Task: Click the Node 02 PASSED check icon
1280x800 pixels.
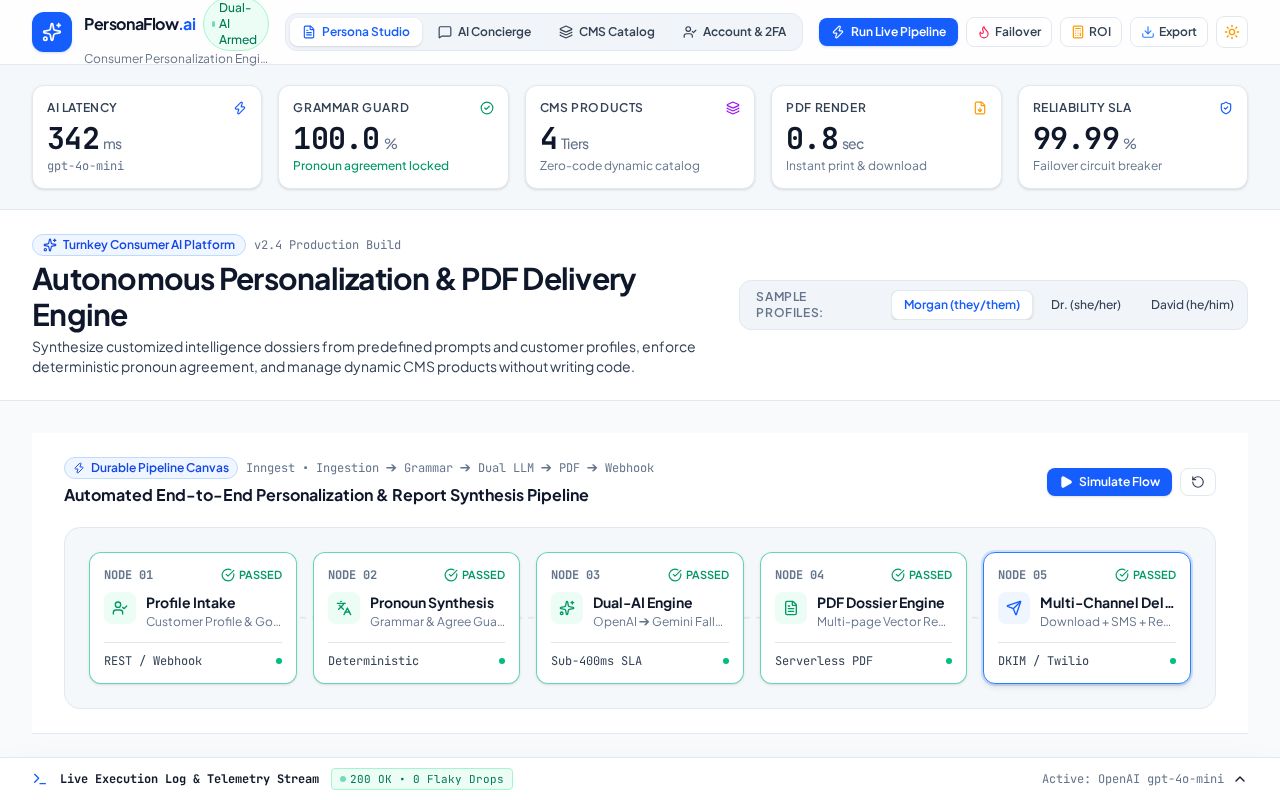Action: coord(451,575)
